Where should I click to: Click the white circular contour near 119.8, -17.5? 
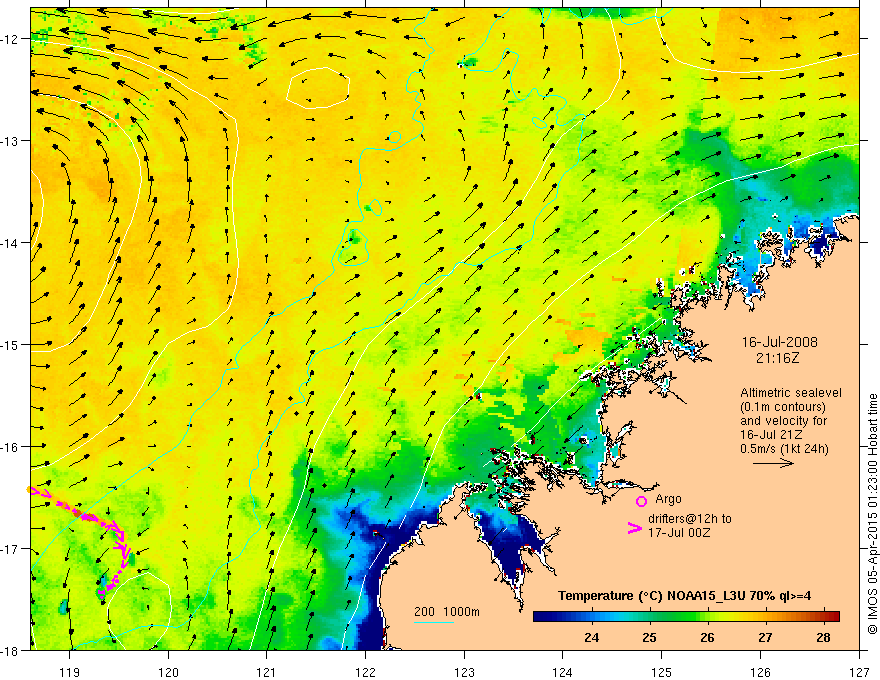[x=139, y=608]
